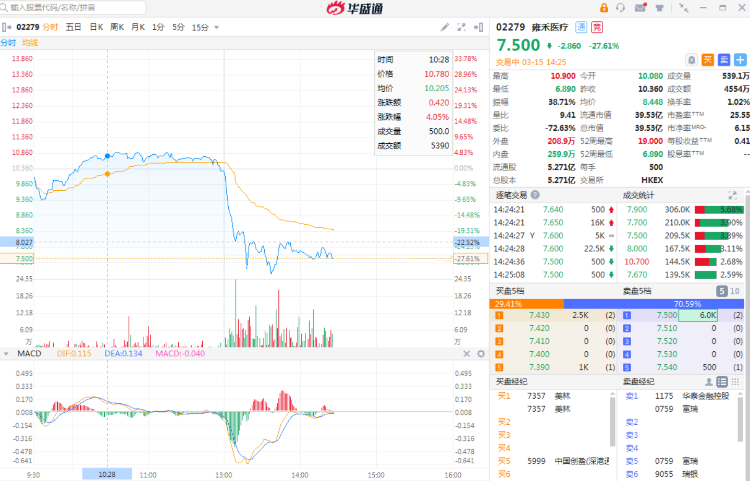Viewport: 750px width, 481px height.
Task: Close the MACD indicator panel
Action: coord(466,354)
